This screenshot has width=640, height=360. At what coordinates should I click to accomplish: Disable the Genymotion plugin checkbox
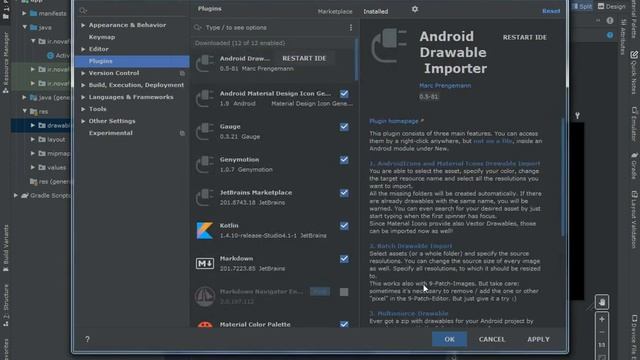tap(344, 160)
